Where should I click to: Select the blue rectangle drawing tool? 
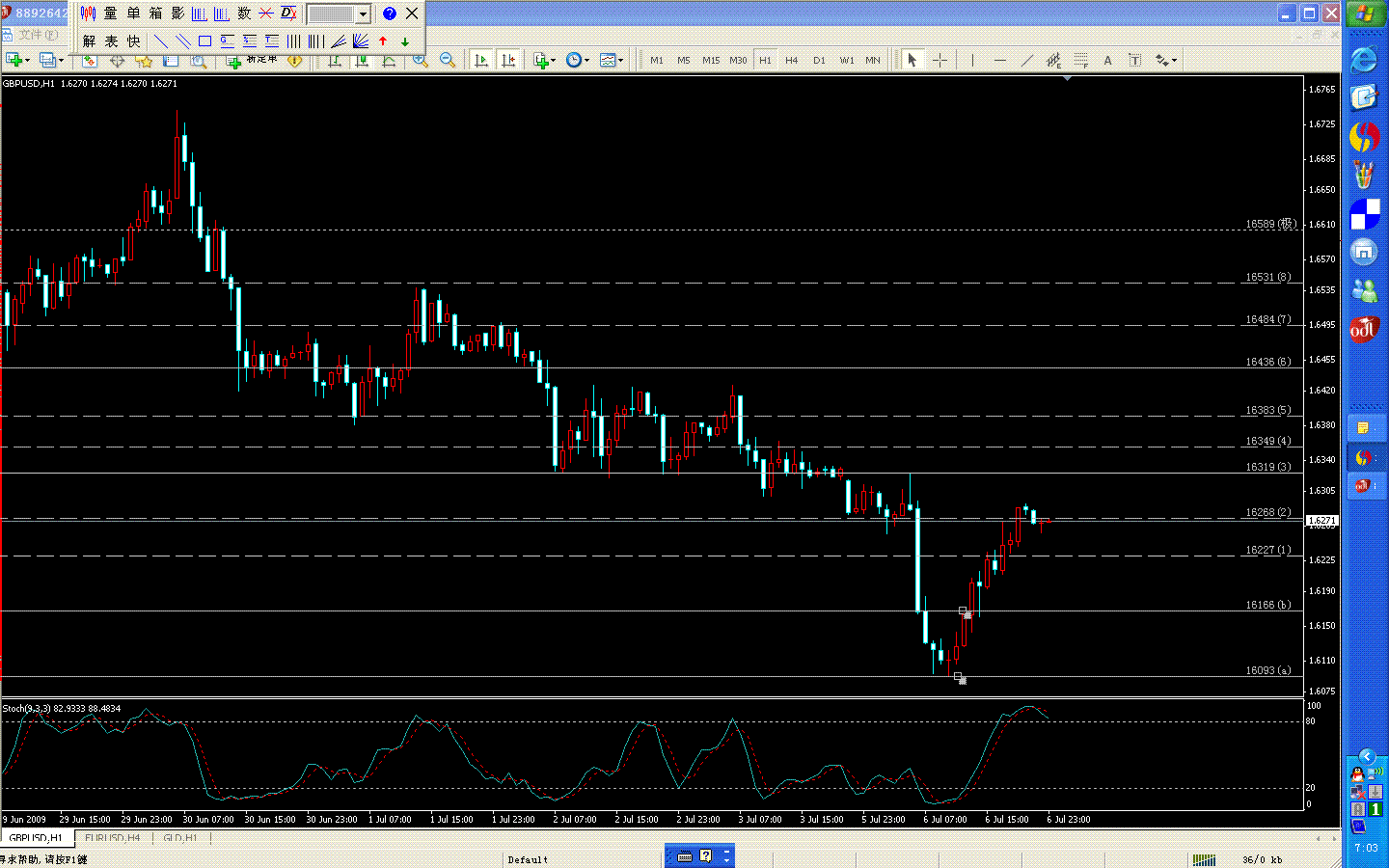[x=205, y=41]
